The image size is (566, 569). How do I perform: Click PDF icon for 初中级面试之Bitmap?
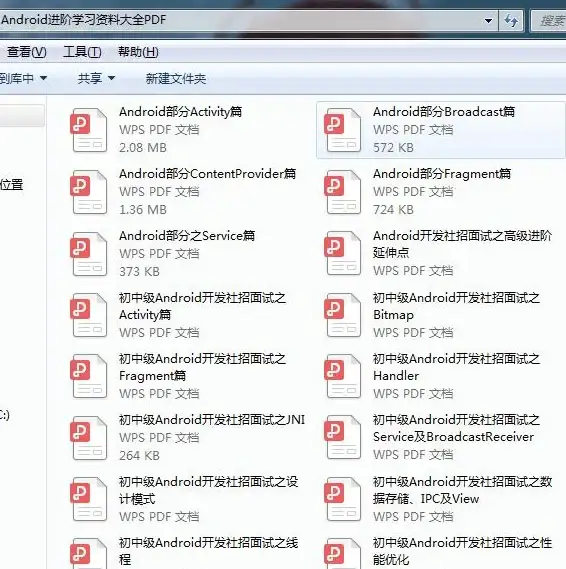tap(343, 315)
